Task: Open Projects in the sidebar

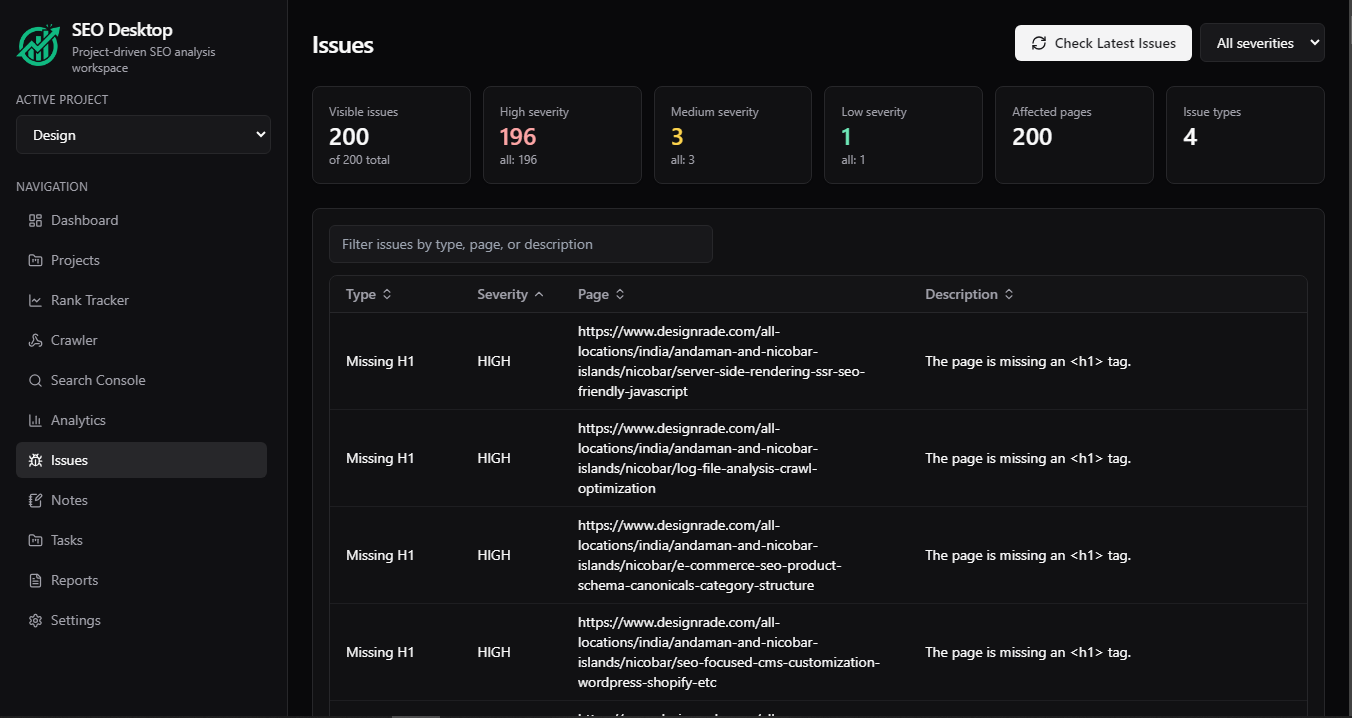Action: [141, 260]
